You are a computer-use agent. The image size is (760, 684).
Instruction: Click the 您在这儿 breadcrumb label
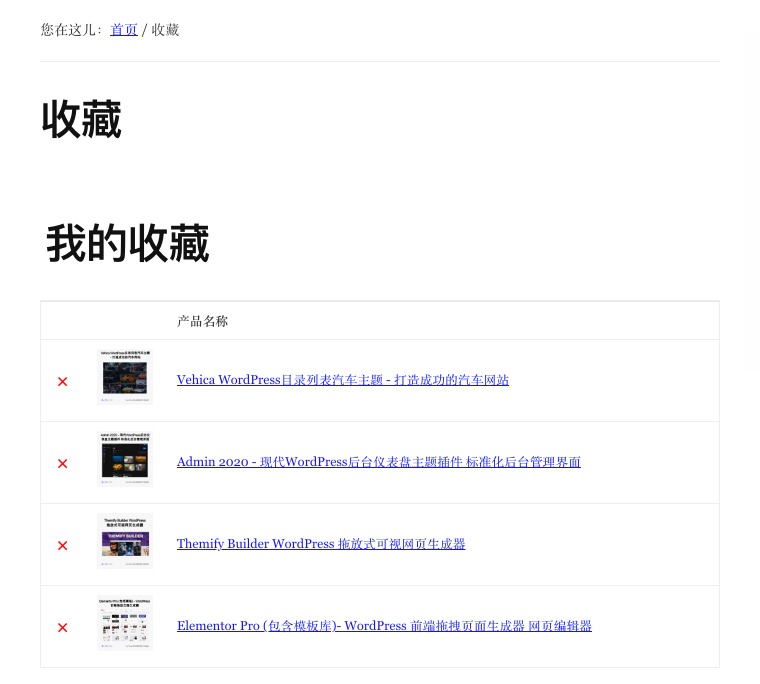coord(72,30)
